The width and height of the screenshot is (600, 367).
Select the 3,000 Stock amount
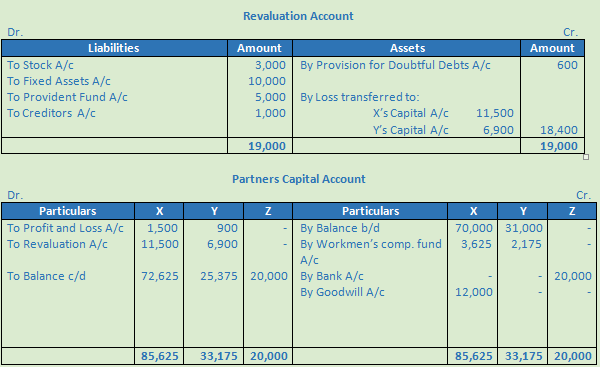pos(270,65)
